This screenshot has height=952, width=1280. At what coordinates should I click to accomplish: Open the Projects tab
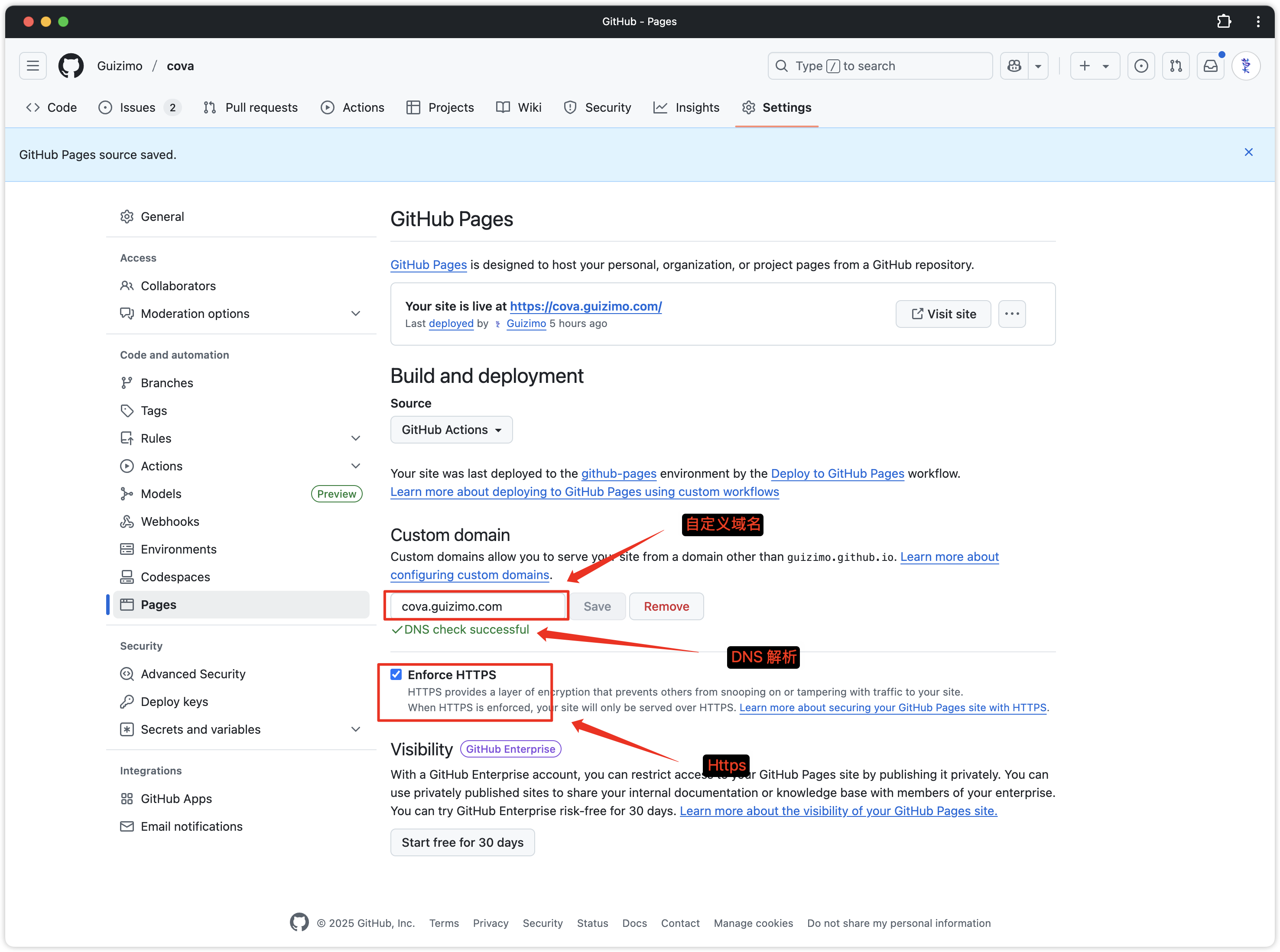point(440,108)
